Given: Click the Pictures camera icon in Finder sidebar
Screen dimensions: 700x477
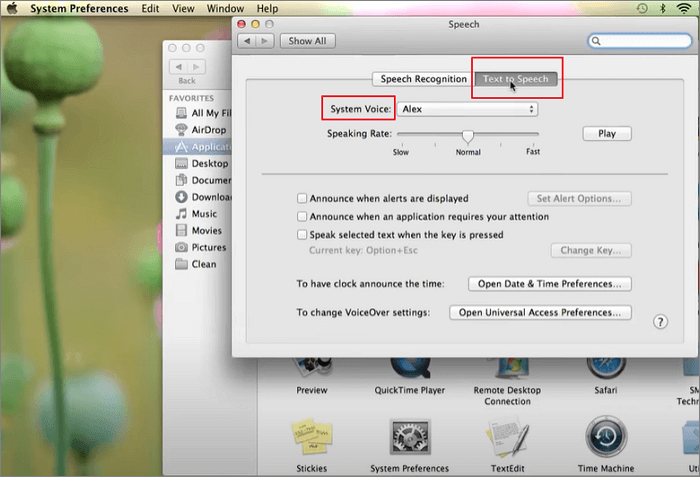Looking at the screenshot, I should pyautogui.click(x=181, y=247).
